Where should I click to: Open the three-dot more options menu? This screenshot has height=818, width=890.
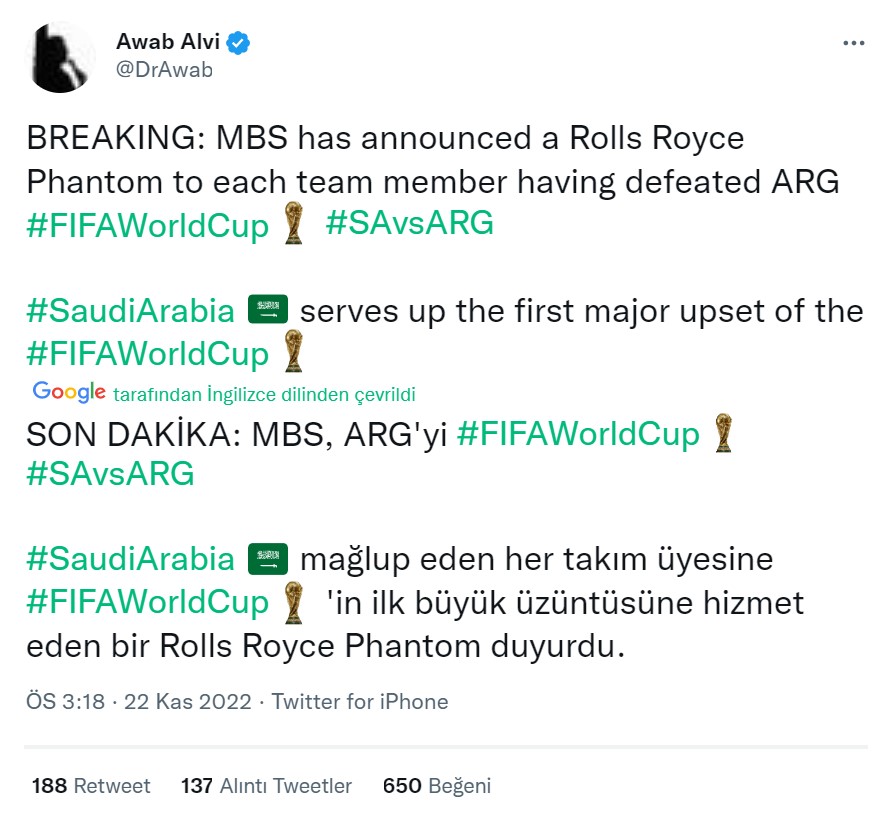coord(853,44)
